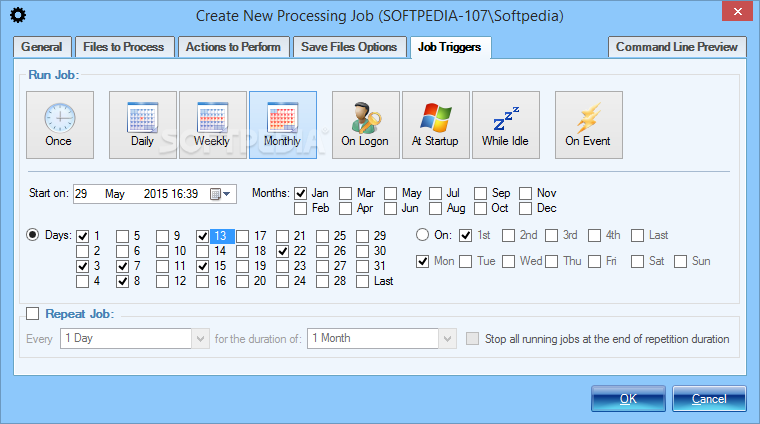Check the 2nd occurrence checkbox
Image resolution: width=760 pixels, height=424 pixels.
tap(508, 236)
